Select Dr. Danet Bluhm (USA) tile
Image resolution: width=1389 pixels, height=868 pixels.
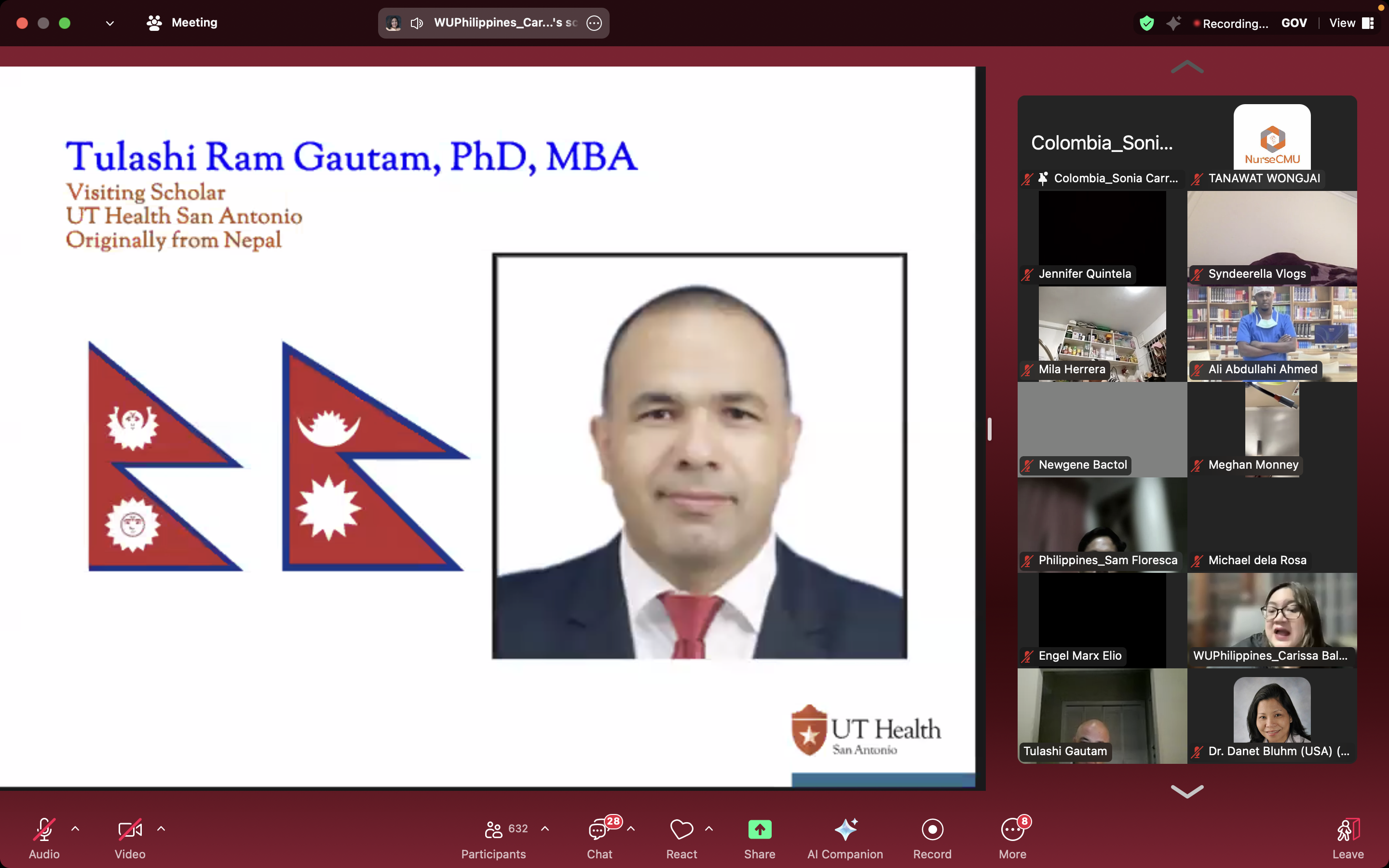click(x=1272, y=715)
